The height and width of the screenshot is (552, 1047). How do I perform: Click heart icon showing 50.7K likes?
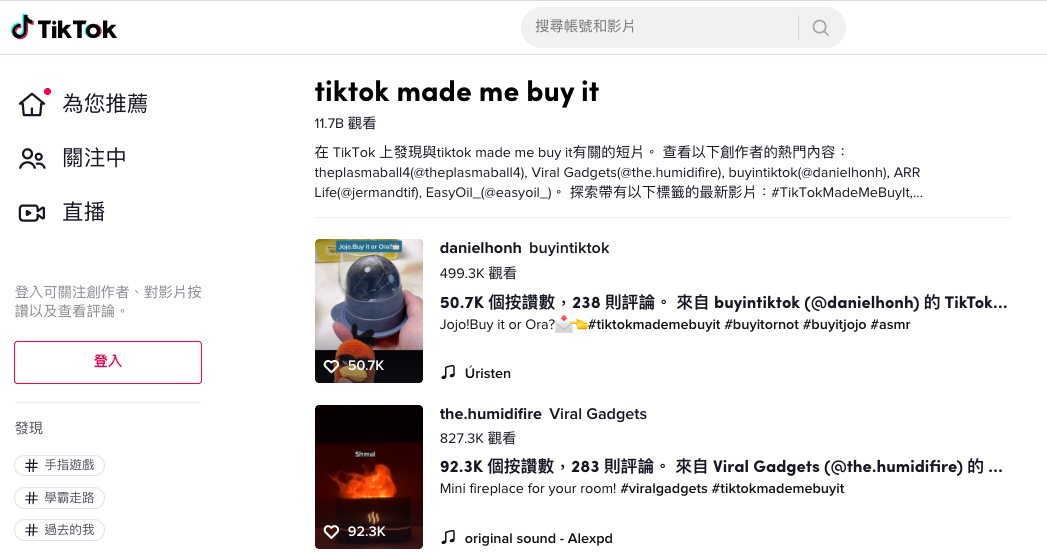pos(331,366)
